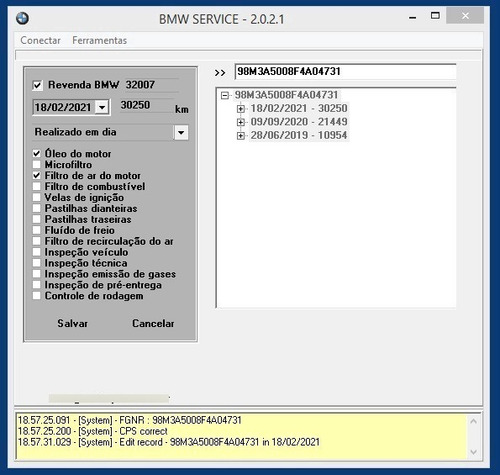Image resolution: width=500 pixels, height=475 pixels.
Task: Click the BMW logo icon in title bar
Action: coord(22,18)
